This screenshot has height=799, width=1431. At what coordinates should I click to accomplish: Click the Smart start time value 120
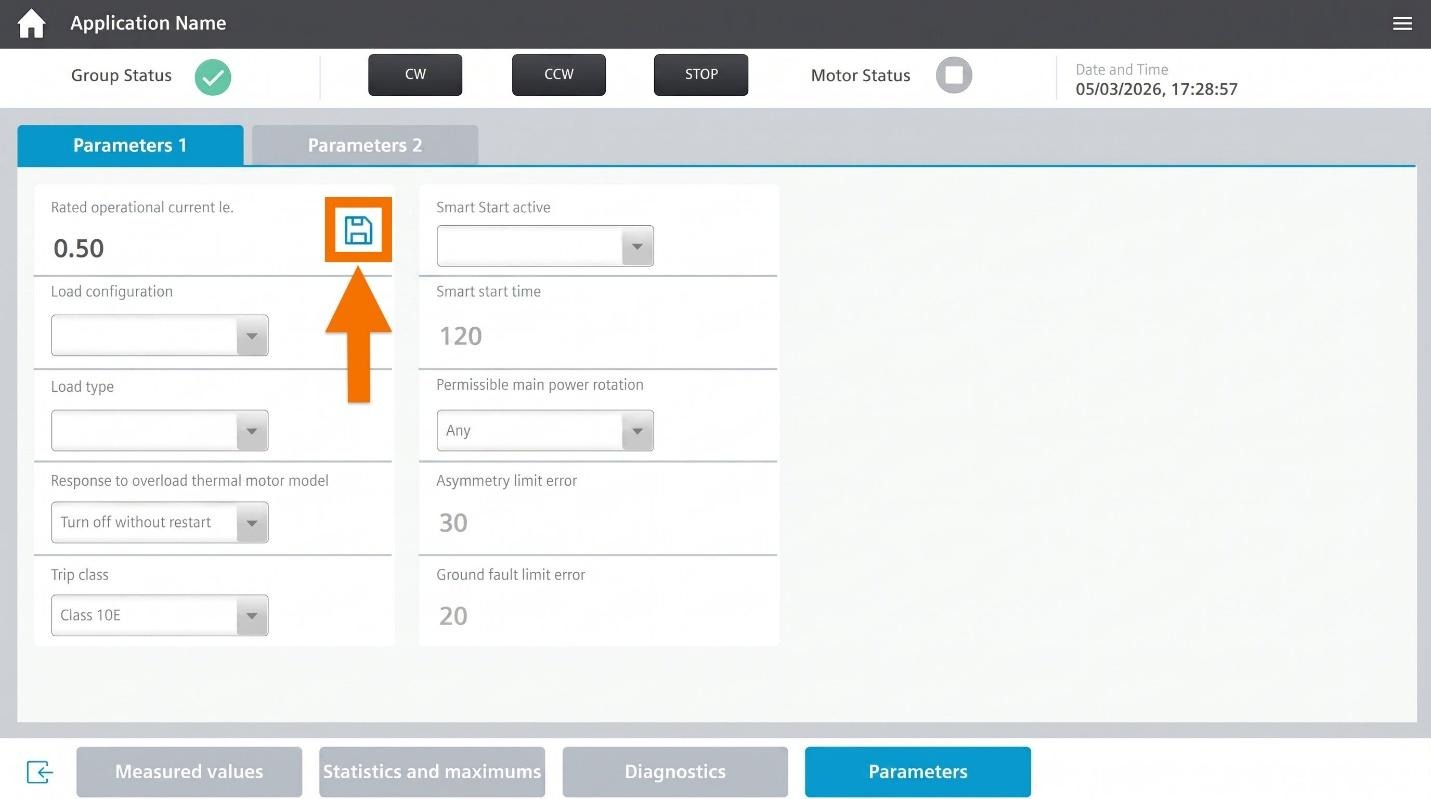(x=461, y=336)
